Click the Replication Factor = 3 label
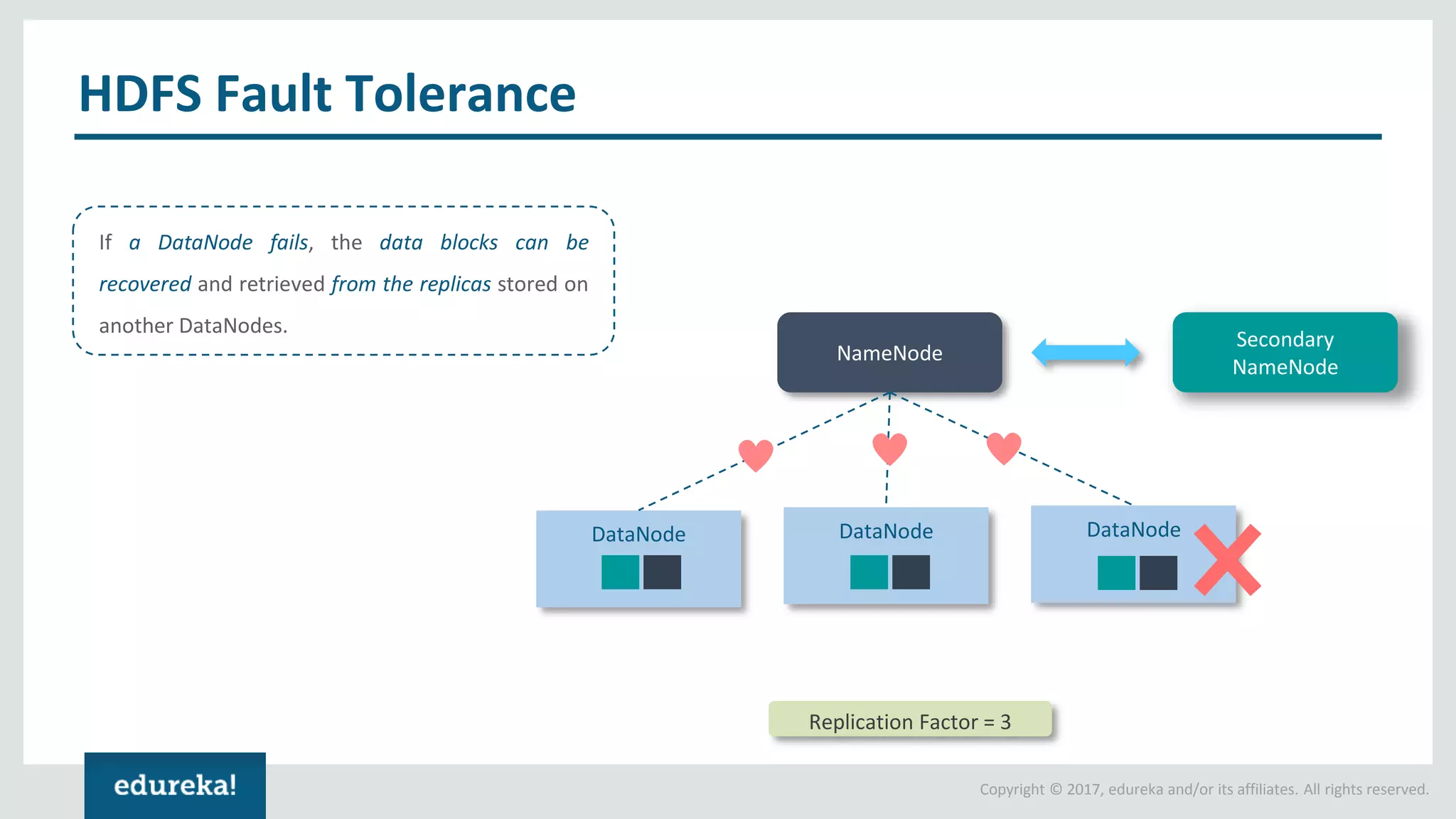Screen dimensions: 1456x819 click(909, 721)
